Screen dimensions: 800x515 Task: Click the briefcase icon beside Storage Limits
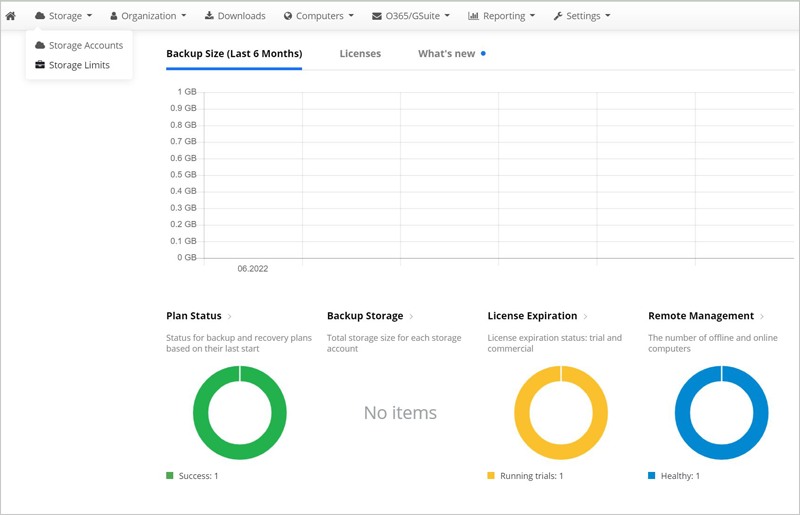[40, 65]
